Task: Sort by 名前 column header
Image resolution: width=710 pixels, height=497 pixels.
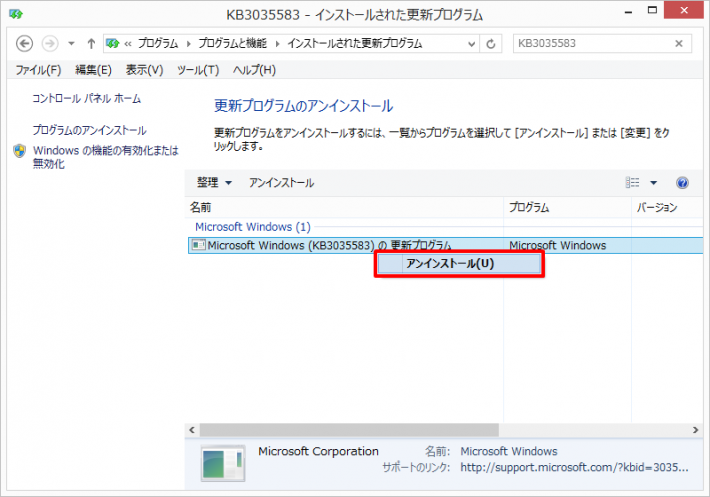Action: point(344,207)
